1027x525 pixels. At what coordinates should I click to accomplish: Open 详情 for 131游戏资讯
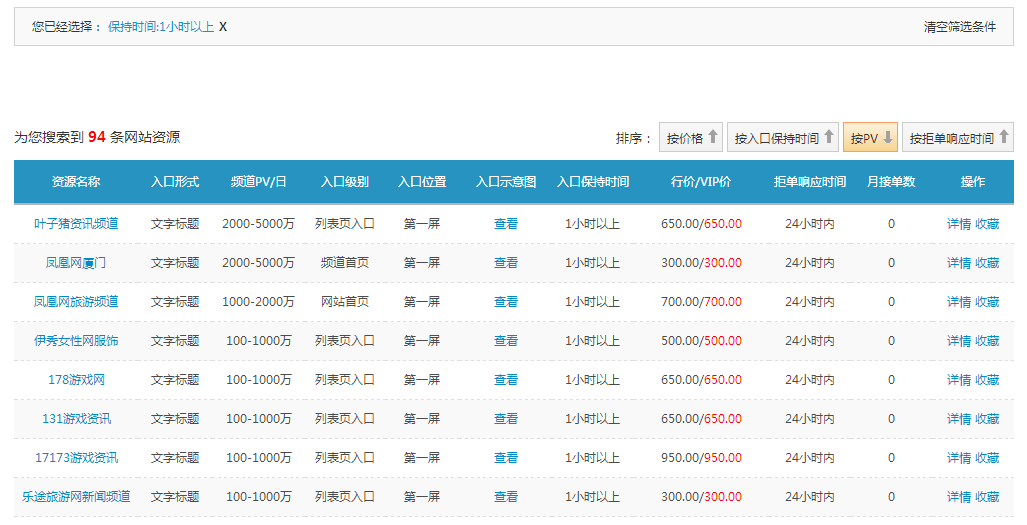point(959,418)
